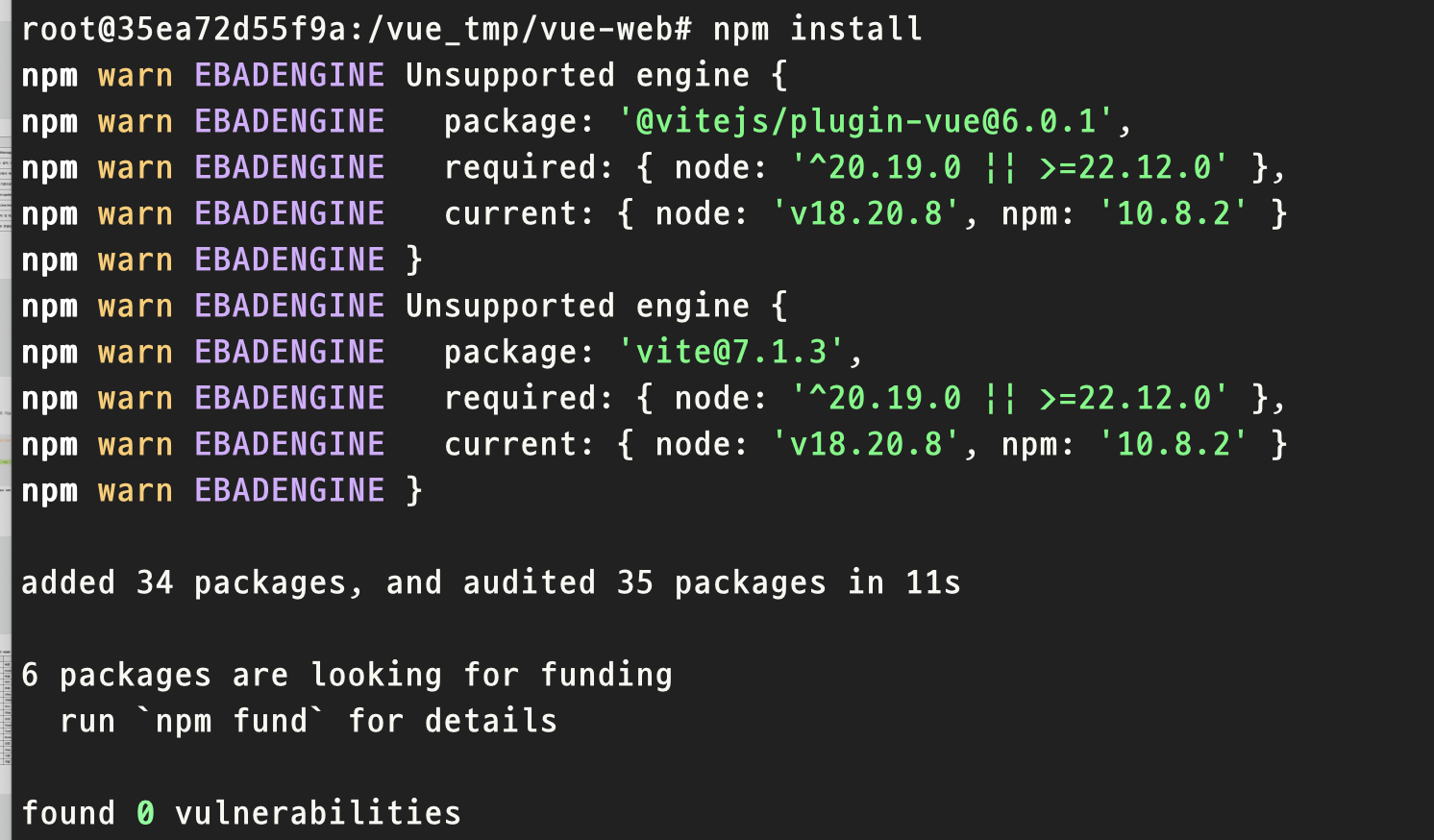Screen dimensions: 1434x840
Task: Click the 'run `npm fund` for details' line
Action: tap(309, 721)
